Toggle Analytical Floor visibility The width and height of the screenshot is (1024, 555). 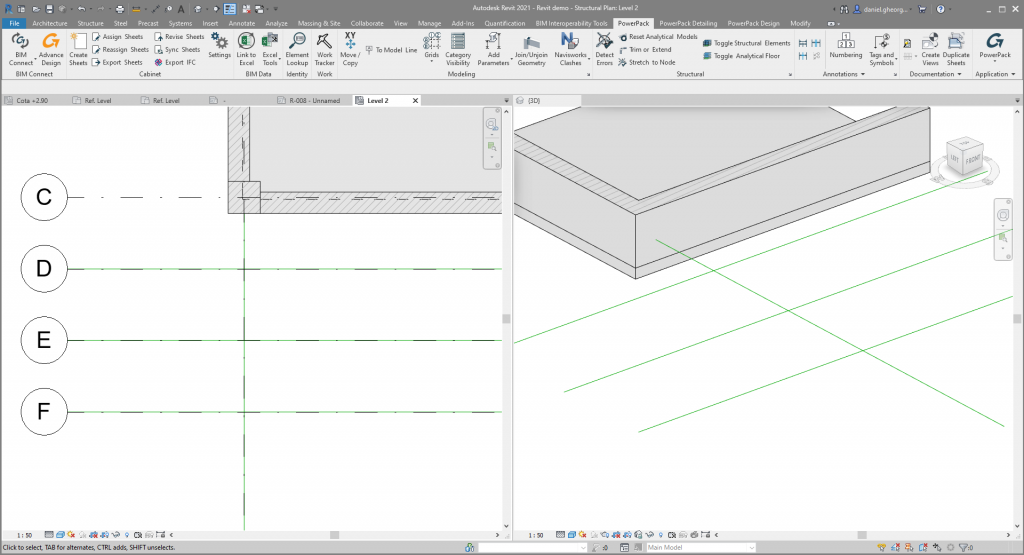[741, 56]
